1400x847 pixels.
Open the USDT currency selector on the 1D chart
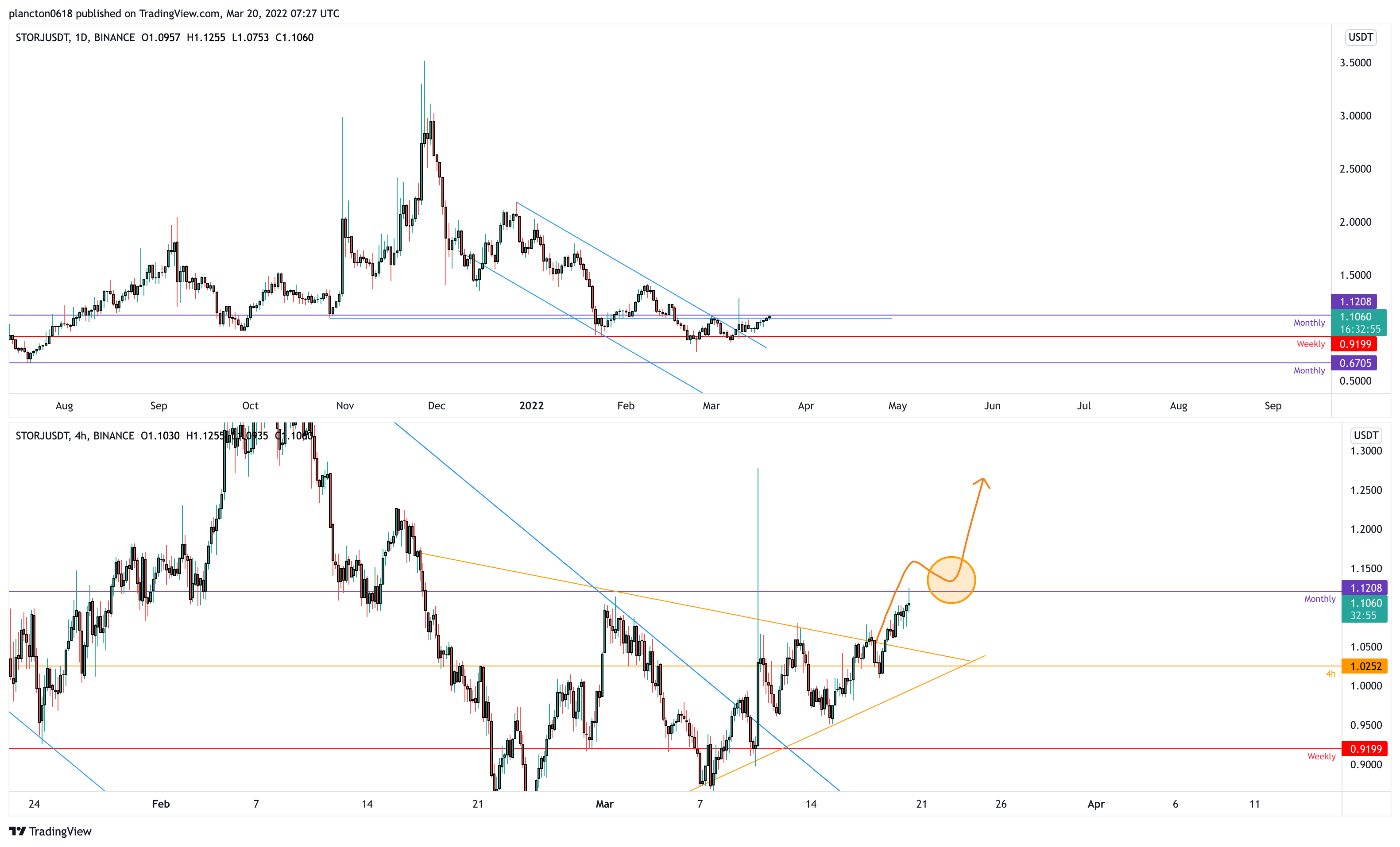tap(1361, 38)
